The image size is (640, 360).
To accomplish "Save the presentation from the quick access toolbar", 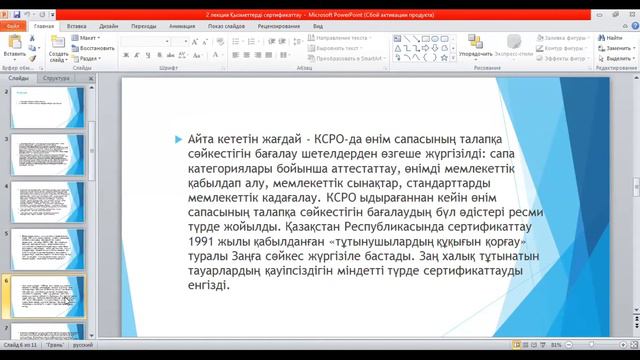I will click(x=17, y=15).
